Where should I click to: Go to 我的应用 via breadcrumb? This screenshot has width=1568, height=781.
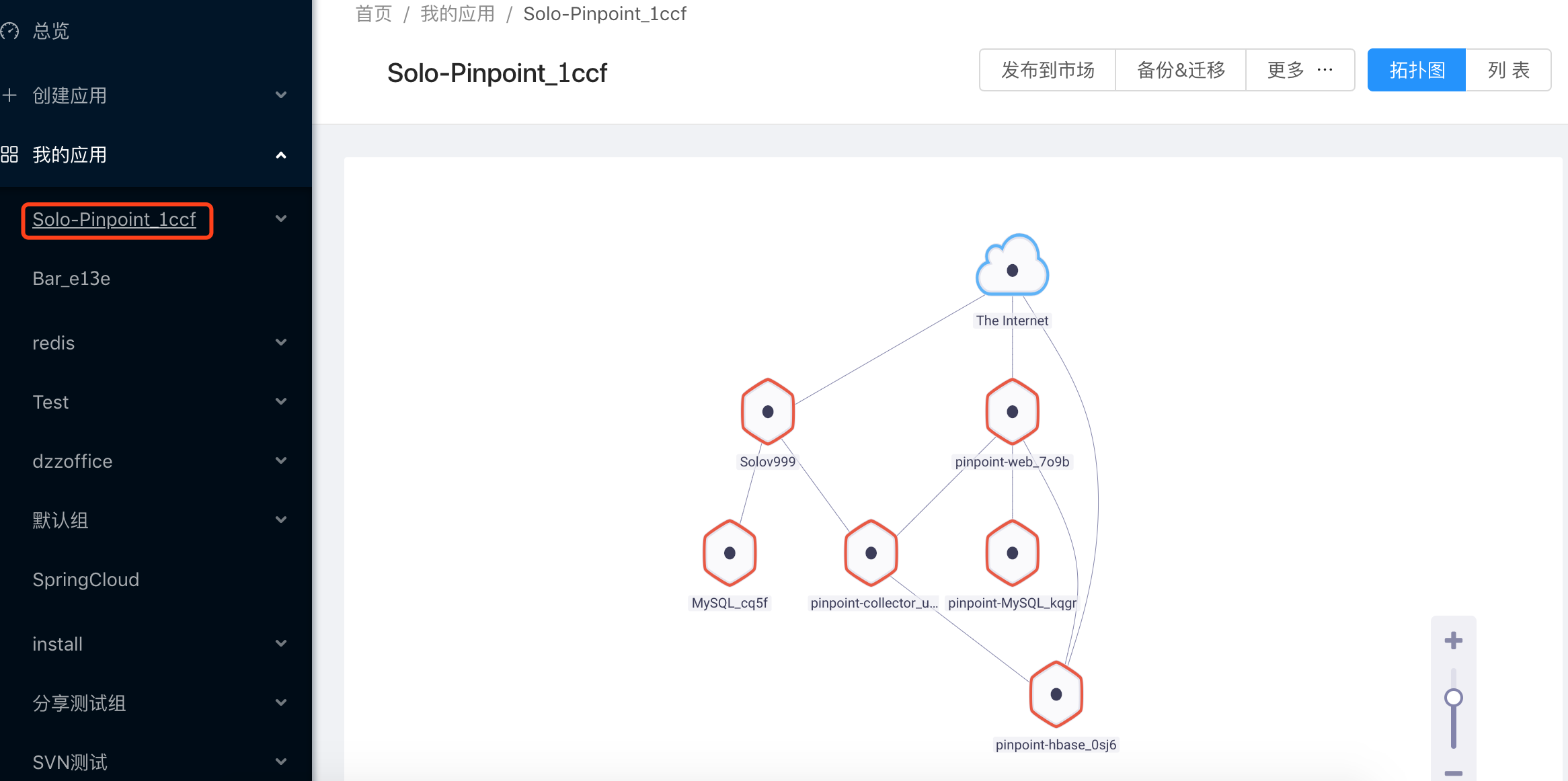pos(458,13)
